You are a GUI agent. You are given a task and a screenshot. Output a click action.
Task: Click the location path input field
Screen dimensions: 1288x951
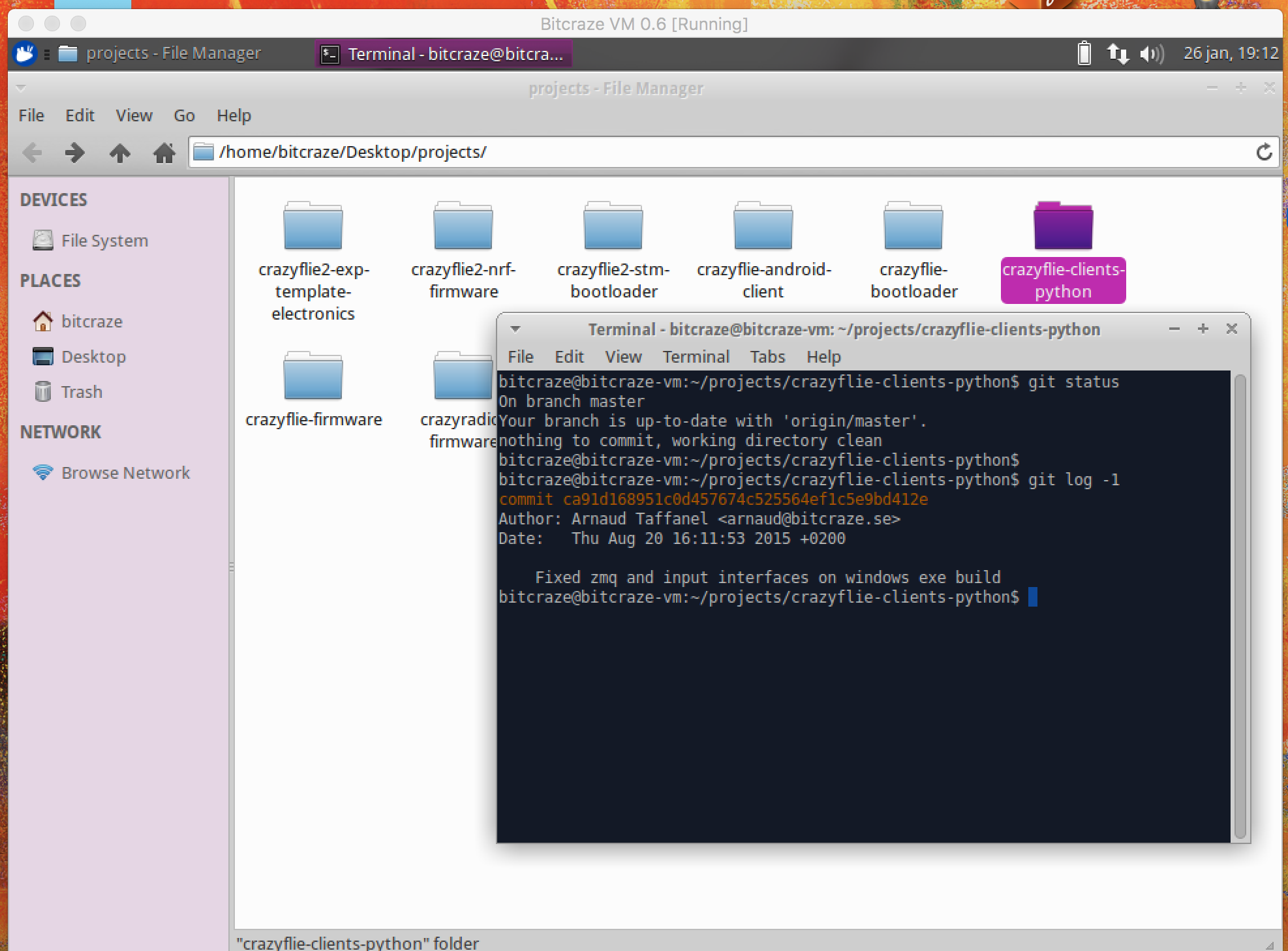(x=718, y=152)
